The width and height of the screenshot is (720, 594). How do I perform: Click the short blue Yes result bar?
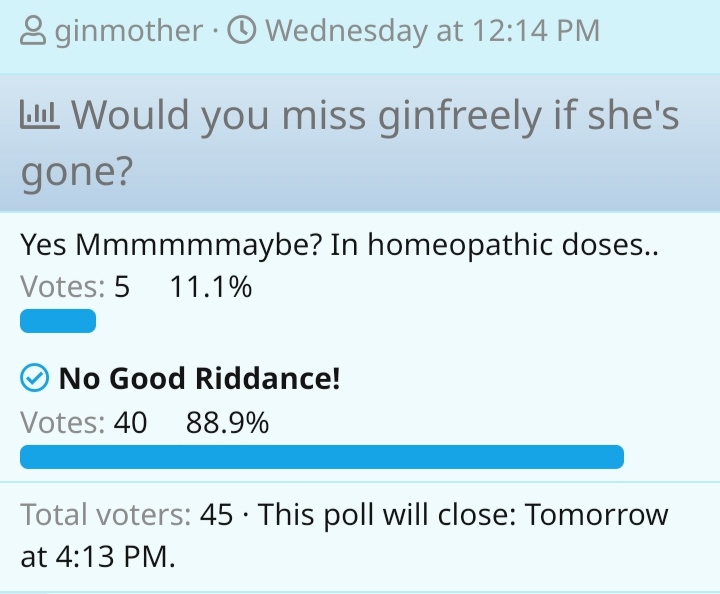tap(58, 321)
